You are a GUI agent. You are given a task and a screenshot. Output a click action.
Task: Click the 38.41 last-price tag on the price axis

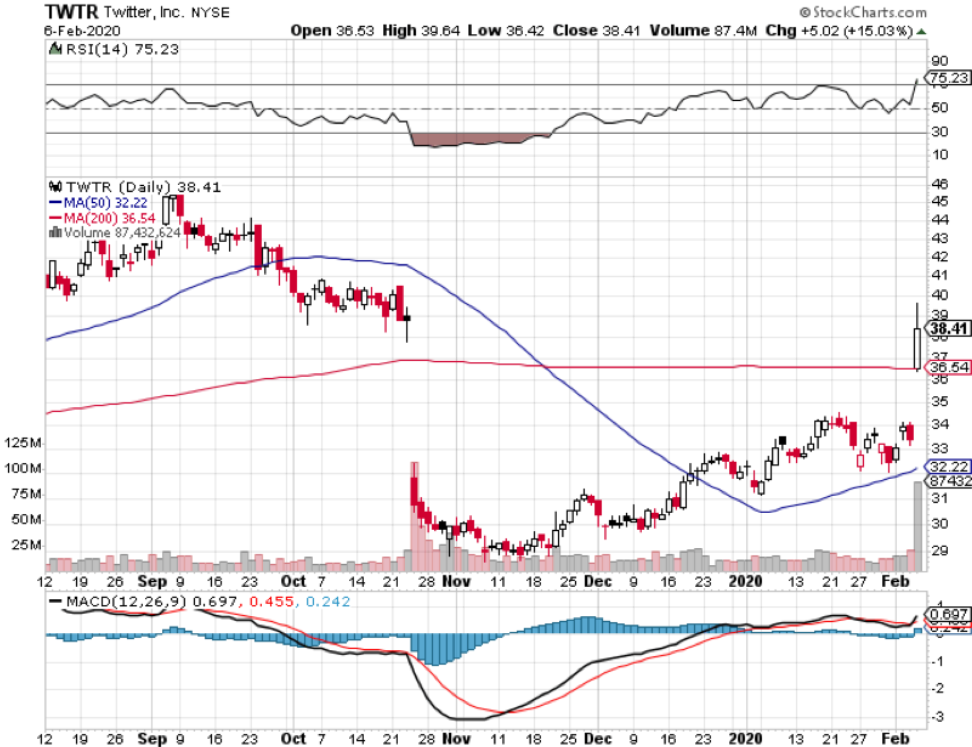[948, 329]
